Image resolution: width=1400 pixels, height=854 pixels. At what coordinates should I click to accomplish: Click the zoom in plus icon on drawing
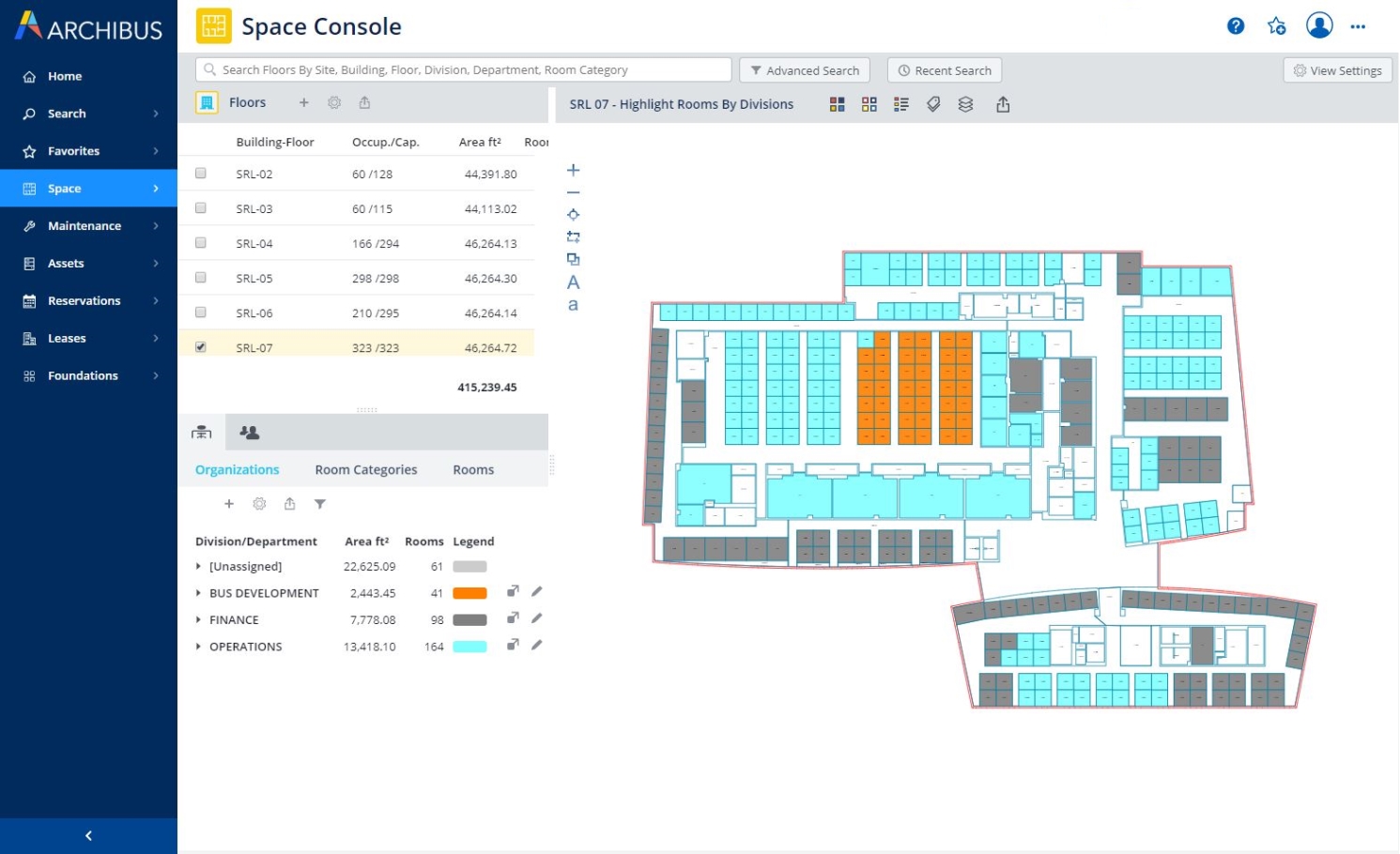[573, 170]
